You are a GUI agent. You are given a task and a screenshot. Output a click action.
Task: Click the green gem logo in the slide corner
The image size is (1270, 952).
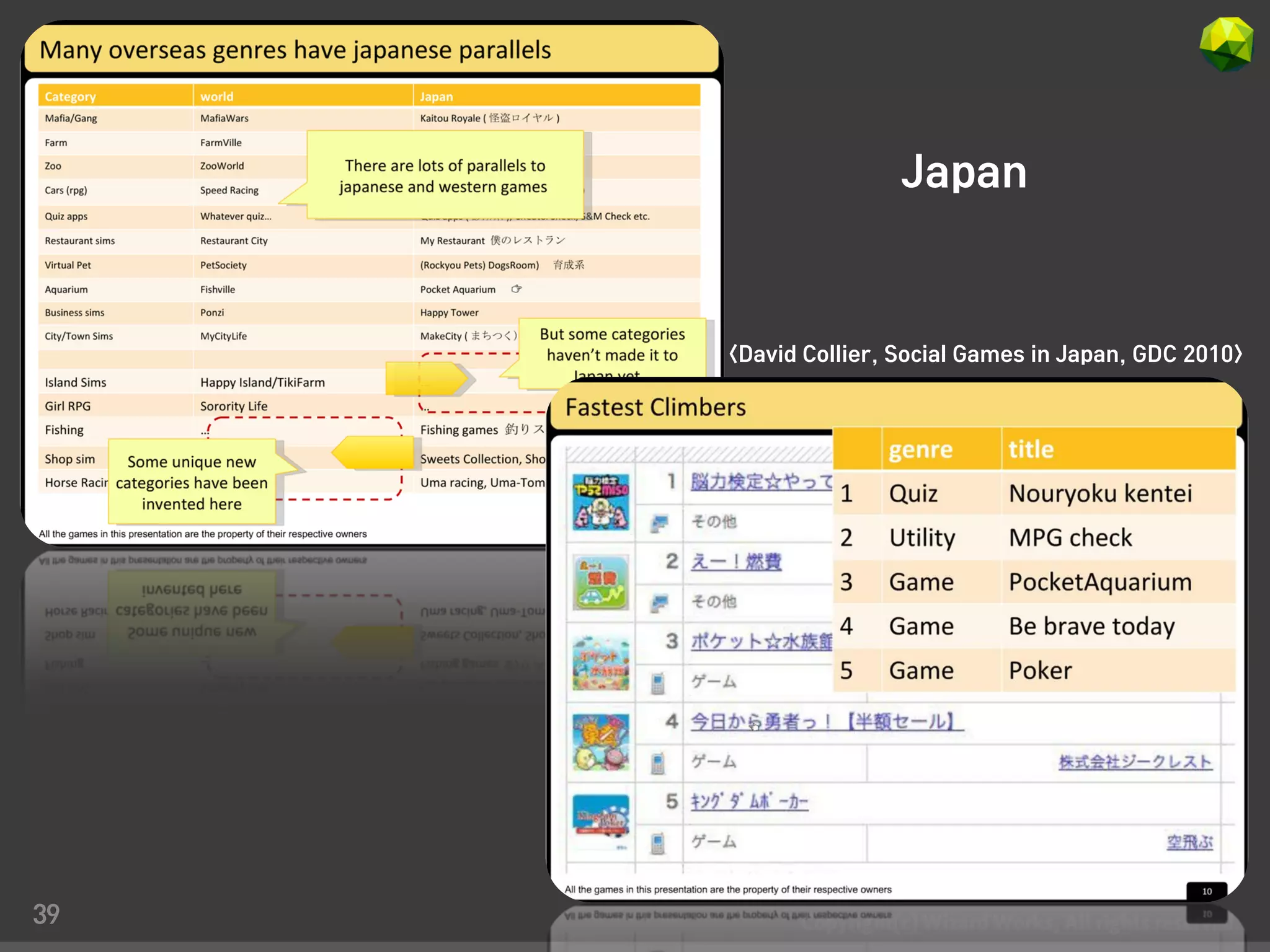tap(1227, 43)
